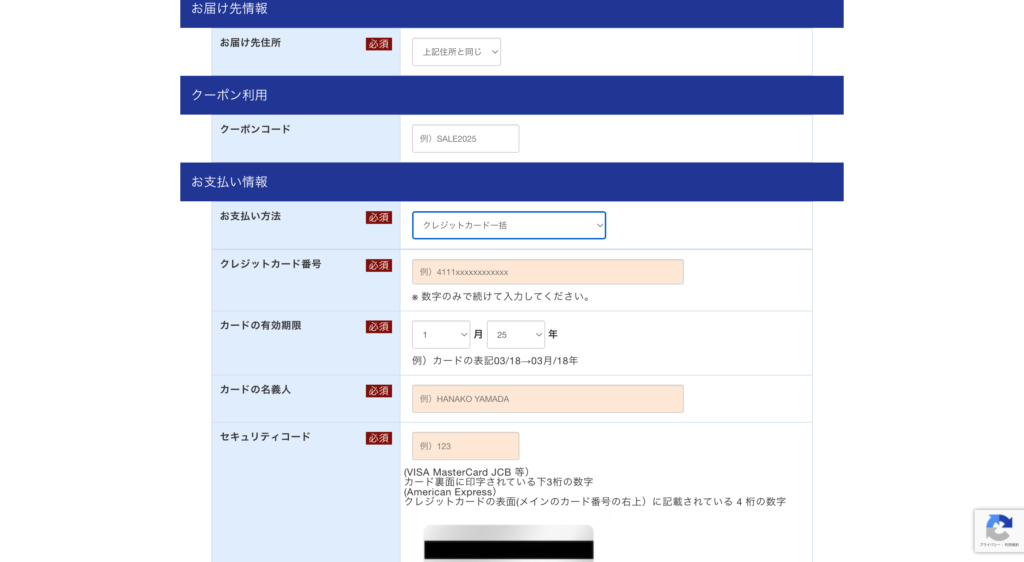The width and height of the screenshot is (1024, 562).
Task: Click the 必須 badge beside お届け先住所
Action: point(378,44)
